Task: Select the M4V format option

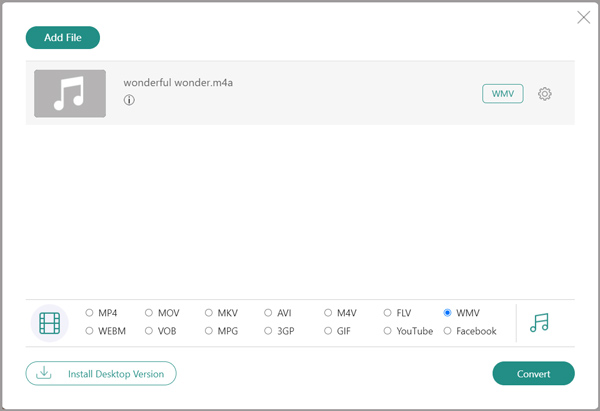Action: click(x=328, y=313)
